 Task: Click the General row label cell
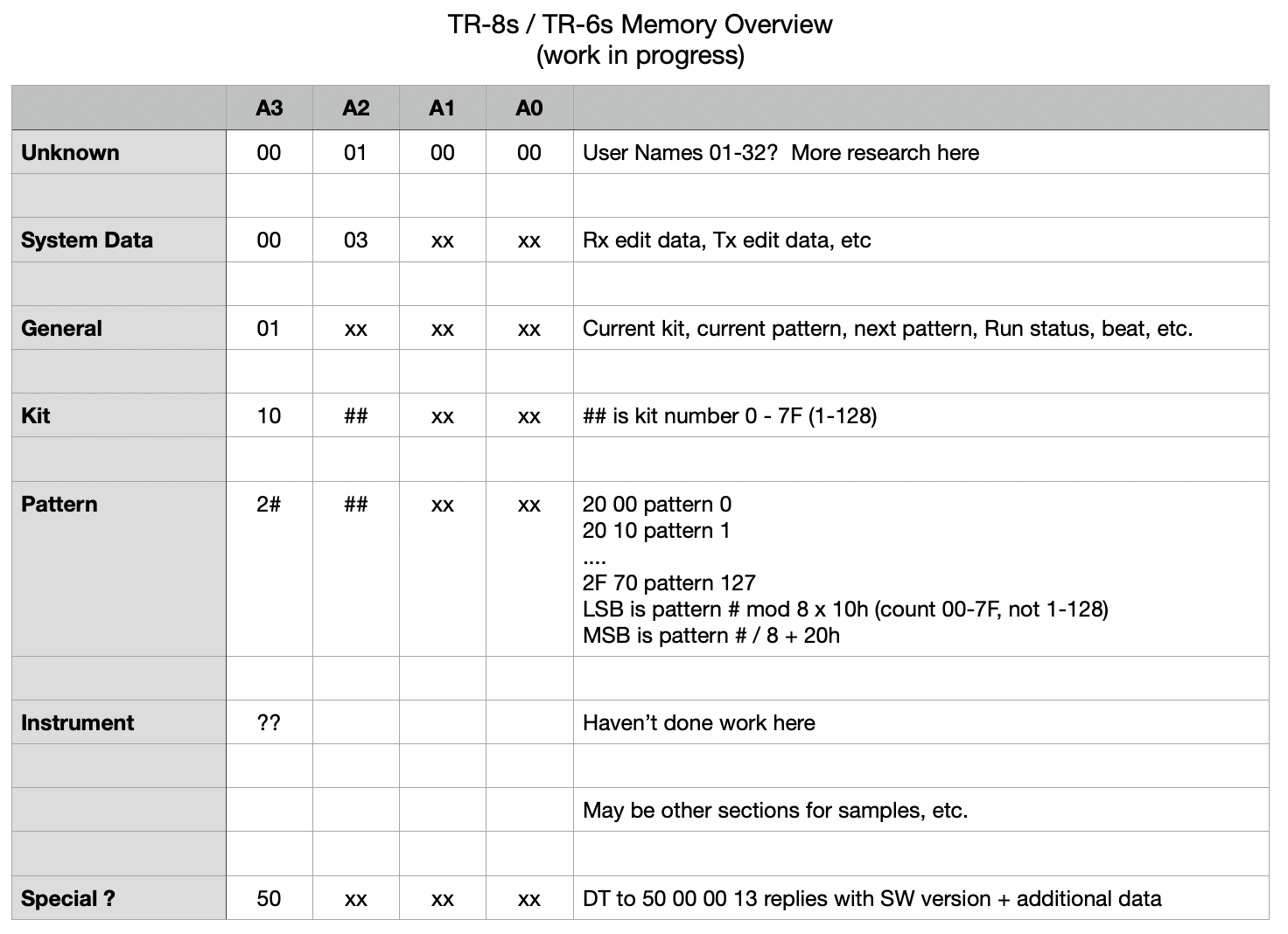coord(119,328)
